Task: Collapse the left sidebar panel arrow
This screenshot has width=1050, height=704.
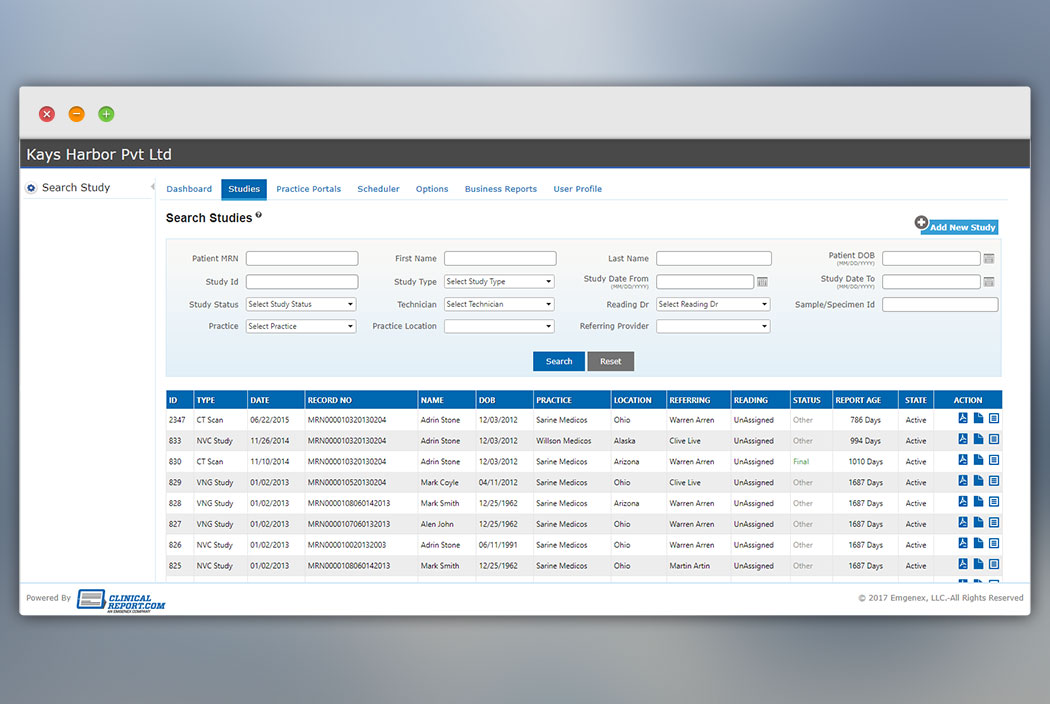Action: pyautogui.click(x=153, y=187)
